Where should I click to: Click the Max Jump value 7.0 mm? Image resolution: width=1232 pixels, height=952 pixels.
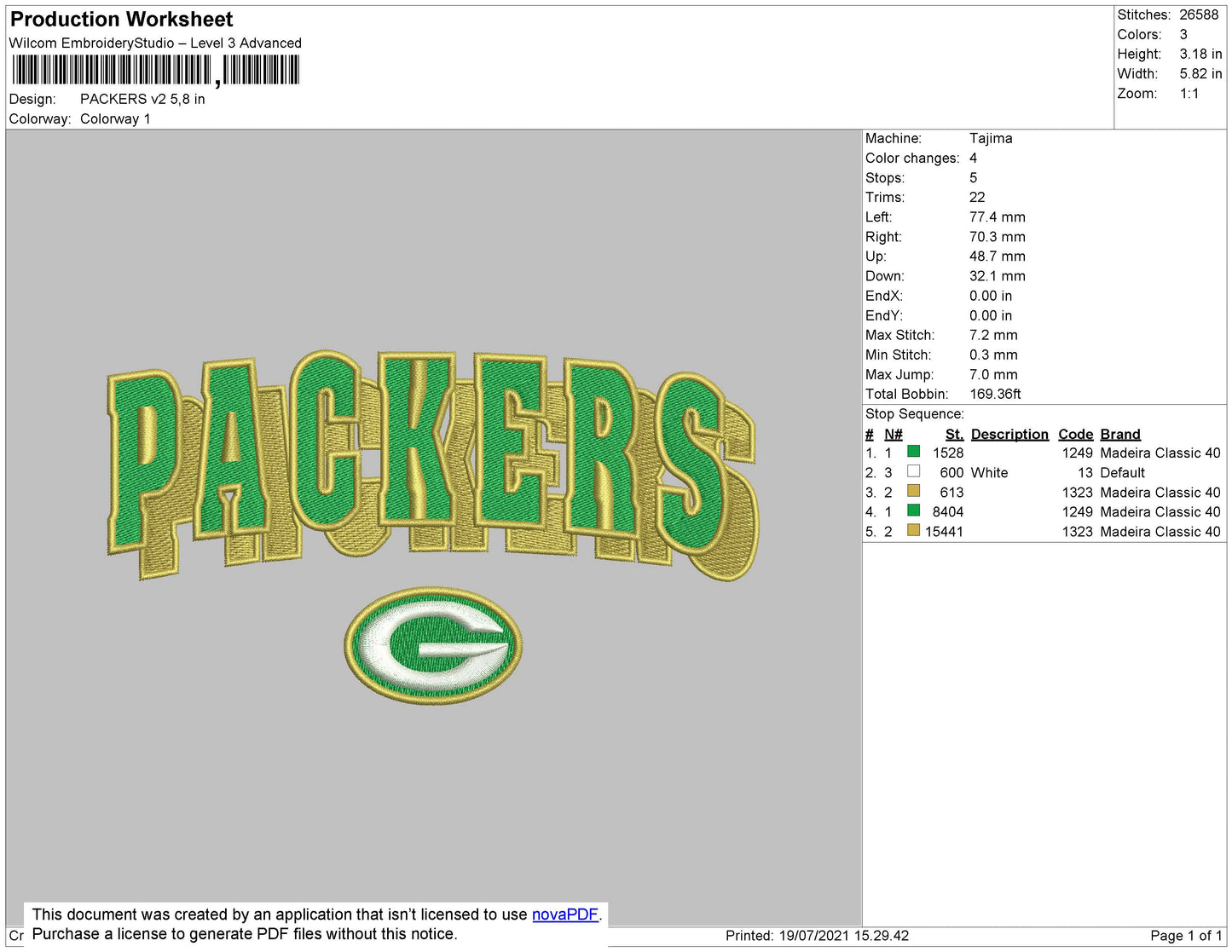[x=993, y=374]
